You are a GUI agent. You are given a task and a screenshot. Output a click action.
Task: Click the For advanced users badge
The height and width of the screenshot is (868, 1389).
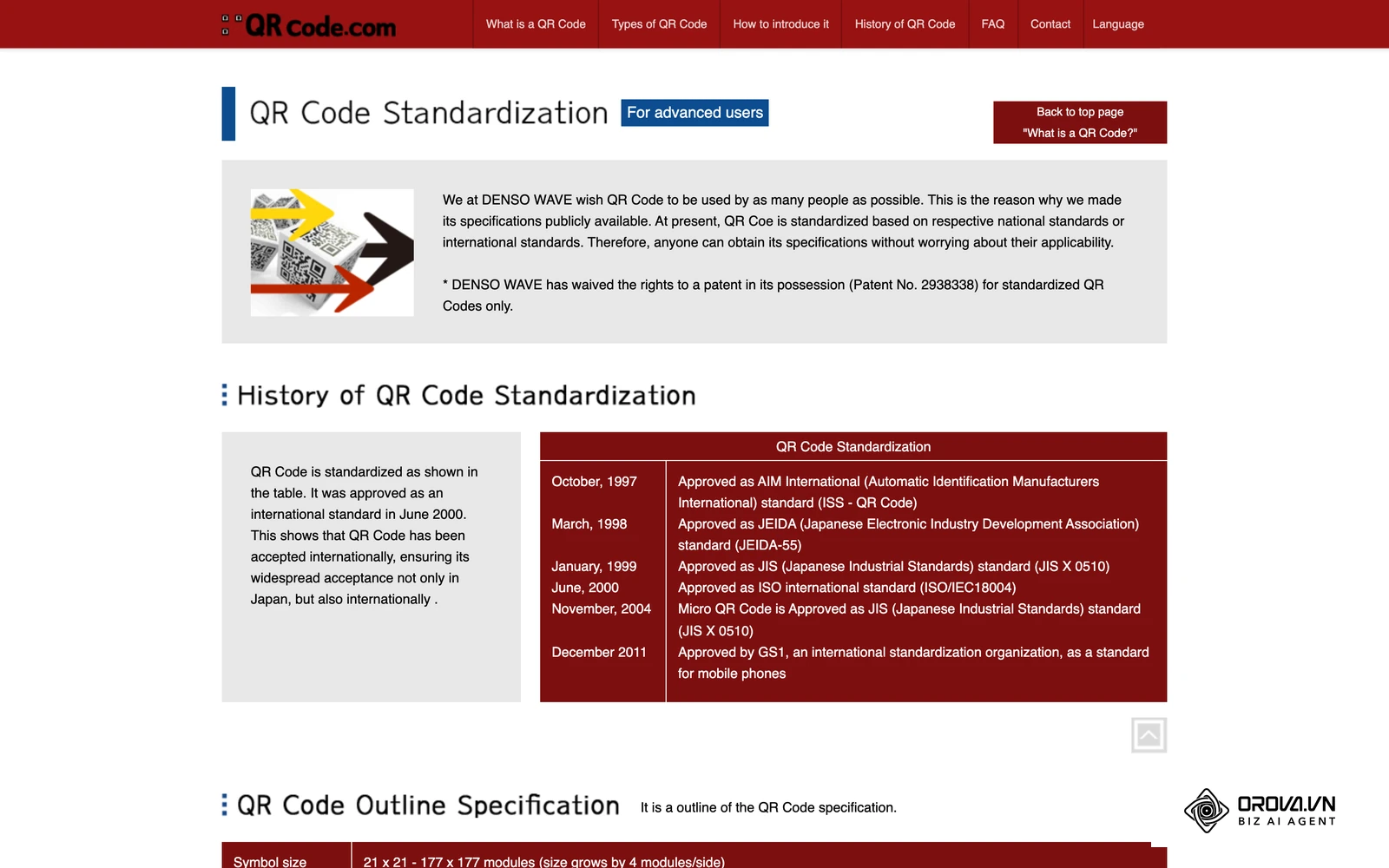(694, 113)
